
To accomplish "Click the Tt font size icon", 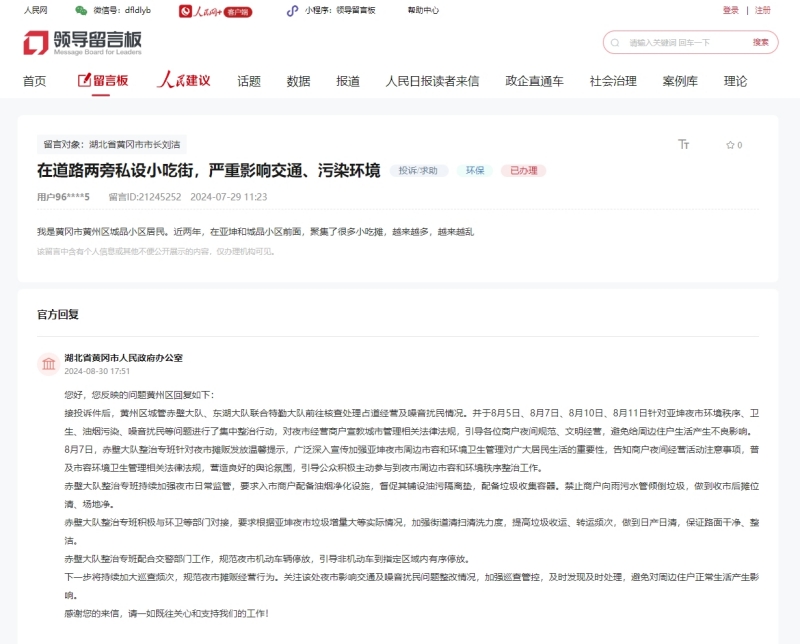I will [x=684, y=146].
